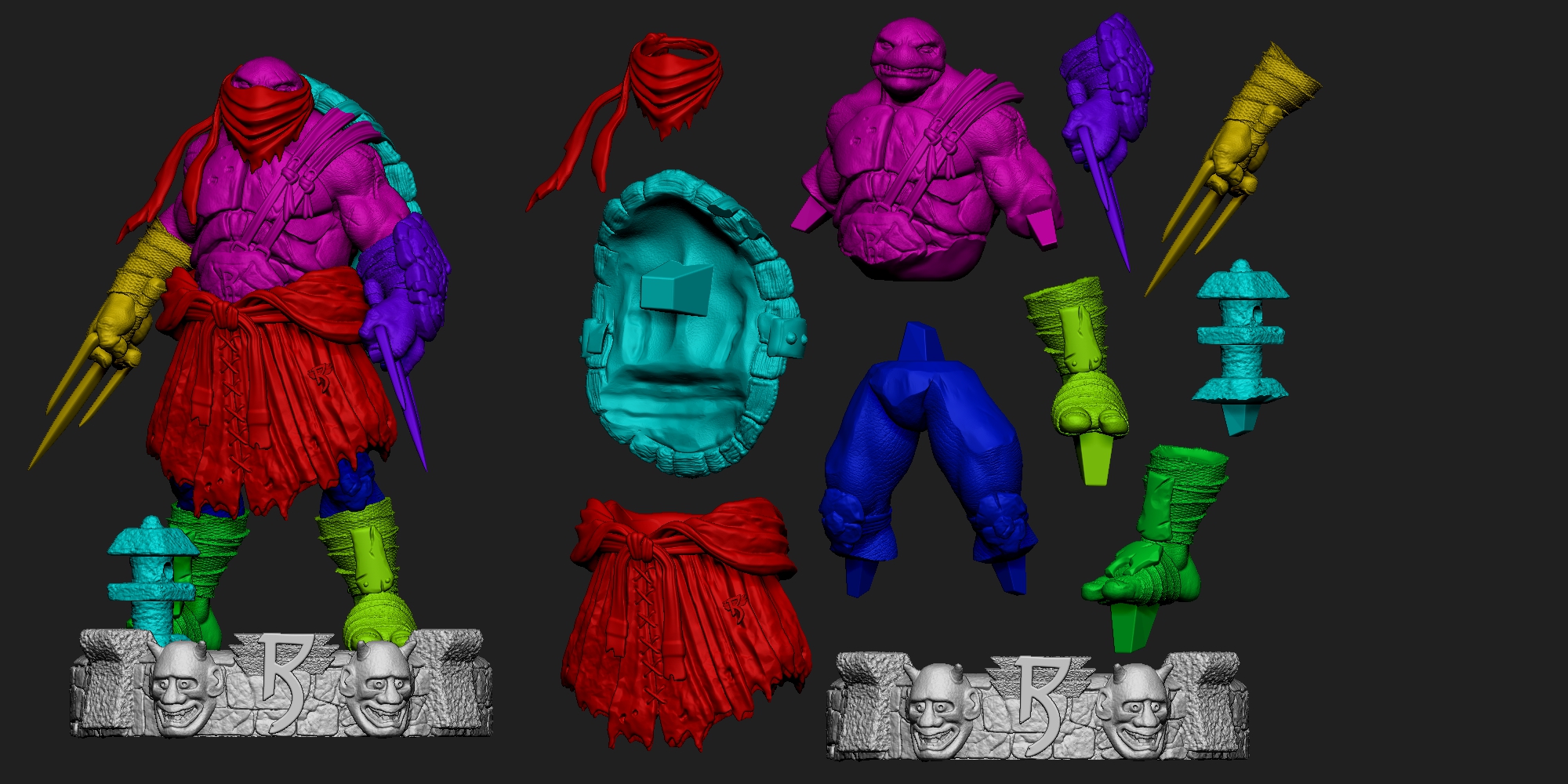The width and height of the screenshot is (1568, 784).
Task: Click the separated lime green lower leg
Action: pos(1078,368)
